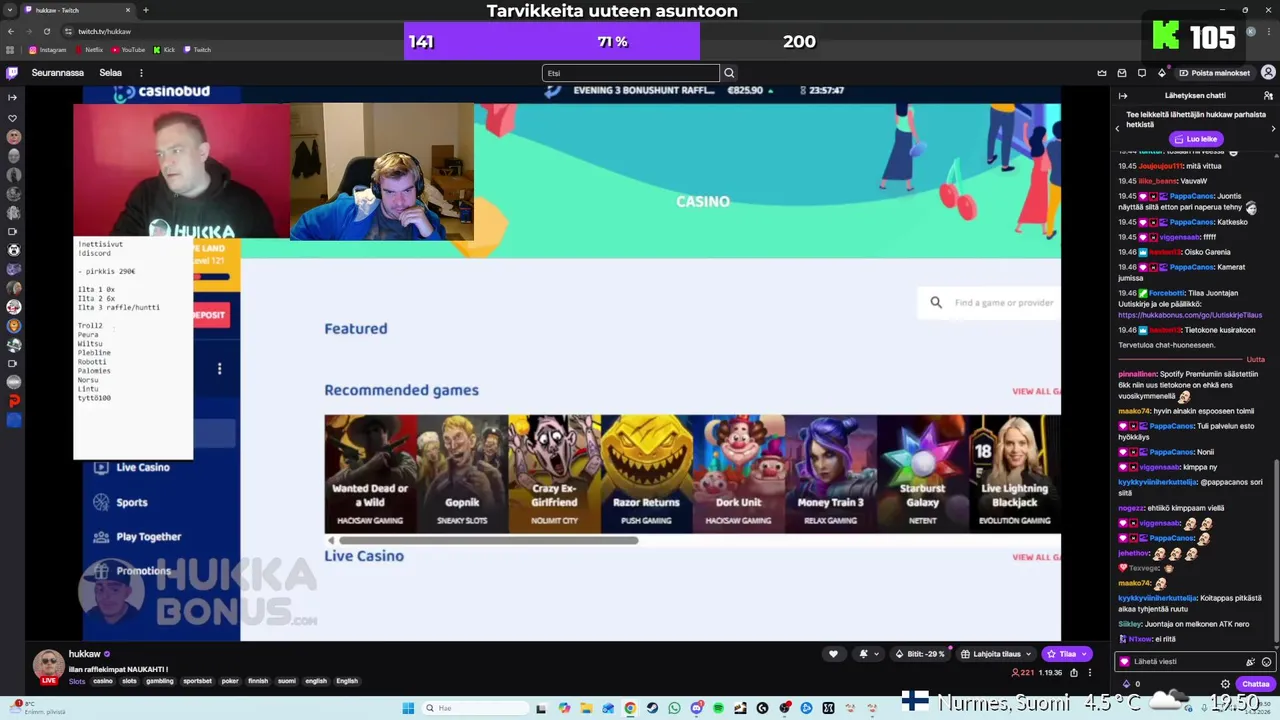Open the browser tab search chevron
Screen dimensions: 1280x720
10,10
